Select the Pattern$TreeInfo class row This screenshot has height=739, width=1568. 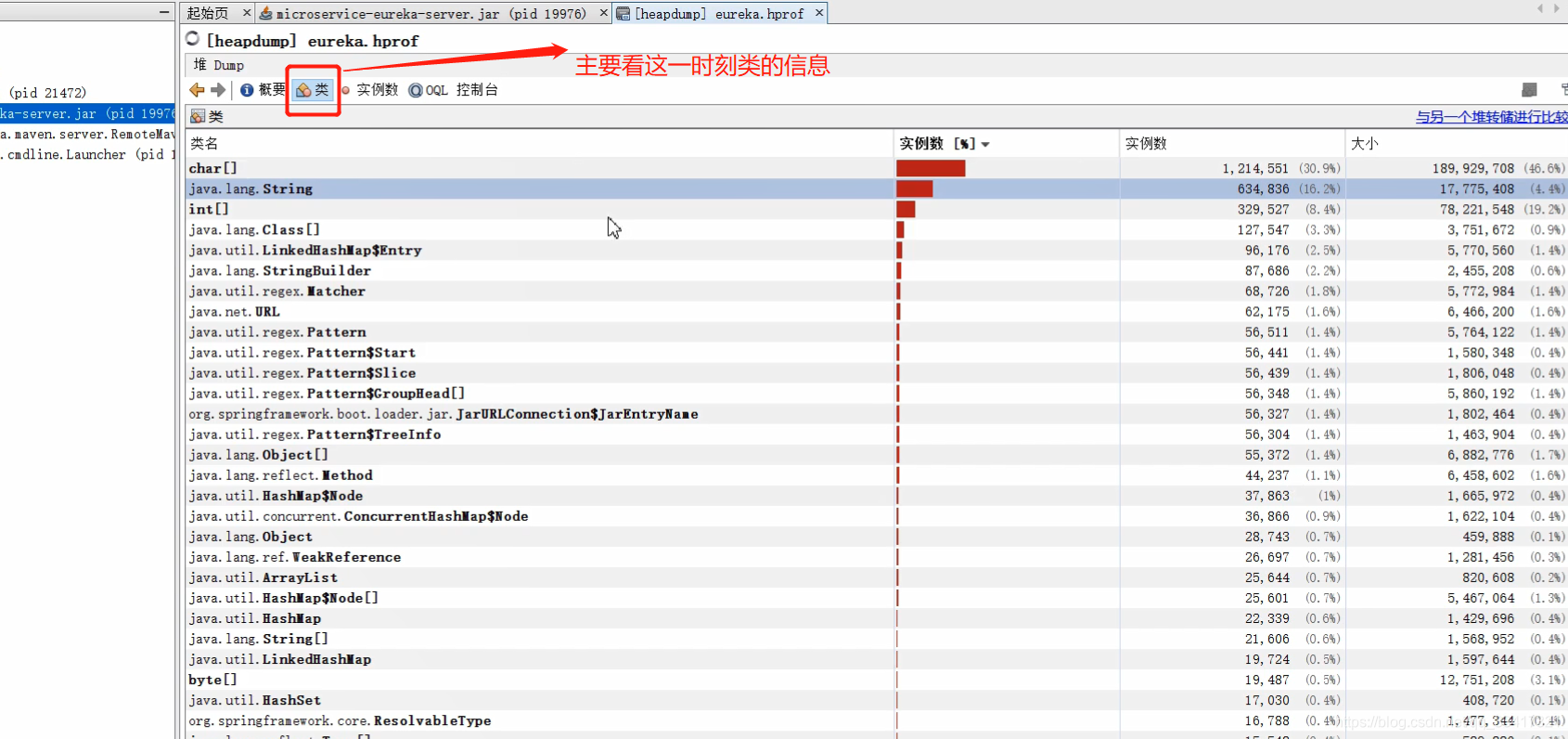tap(877, 434)
